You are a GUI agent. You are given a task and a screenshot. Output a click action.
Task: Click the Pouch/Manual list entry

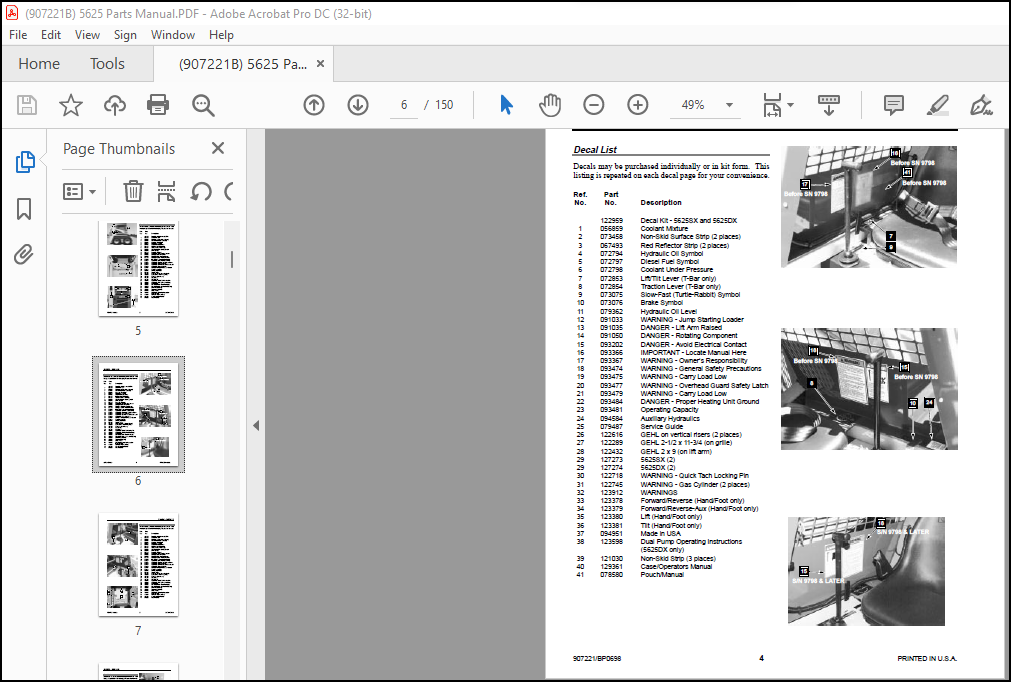click(x=662, y=574)
